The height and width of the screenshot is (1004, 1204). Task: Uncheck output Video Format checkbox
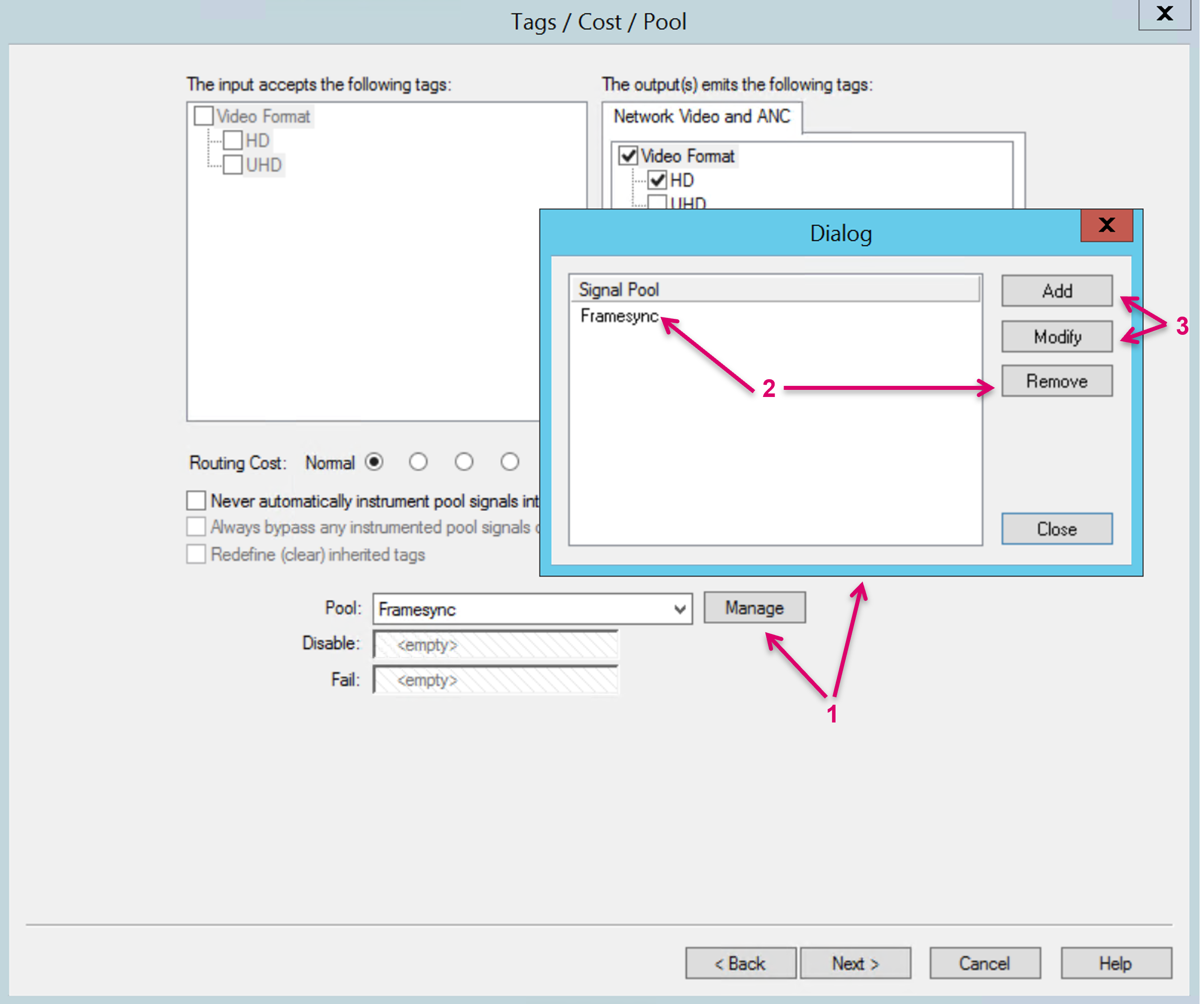629,156
